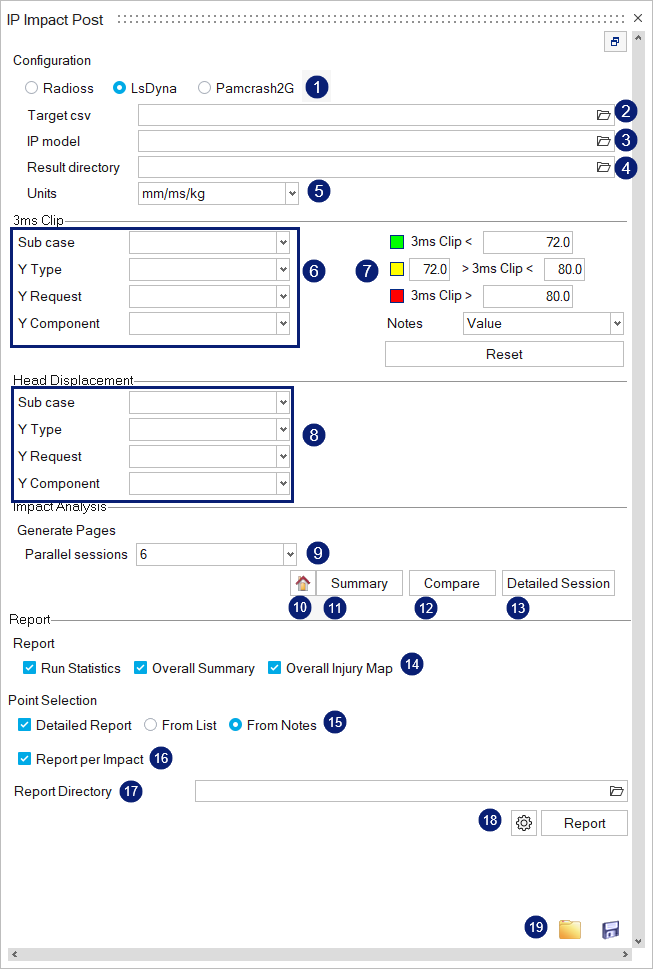Viewport: 653px width, 969px height.
Task: Browse for the Result directory folder
Action: coord(603,167)
